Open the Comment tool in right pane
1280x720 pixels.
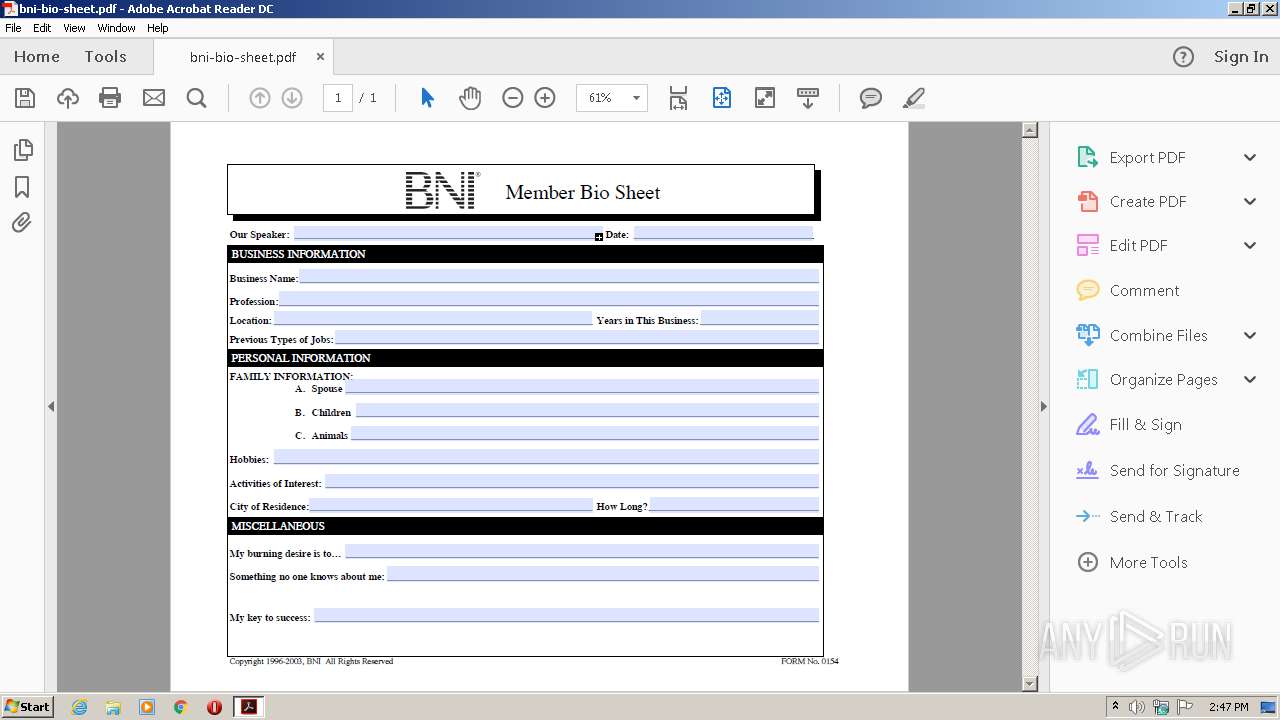tap(1144, 291)
